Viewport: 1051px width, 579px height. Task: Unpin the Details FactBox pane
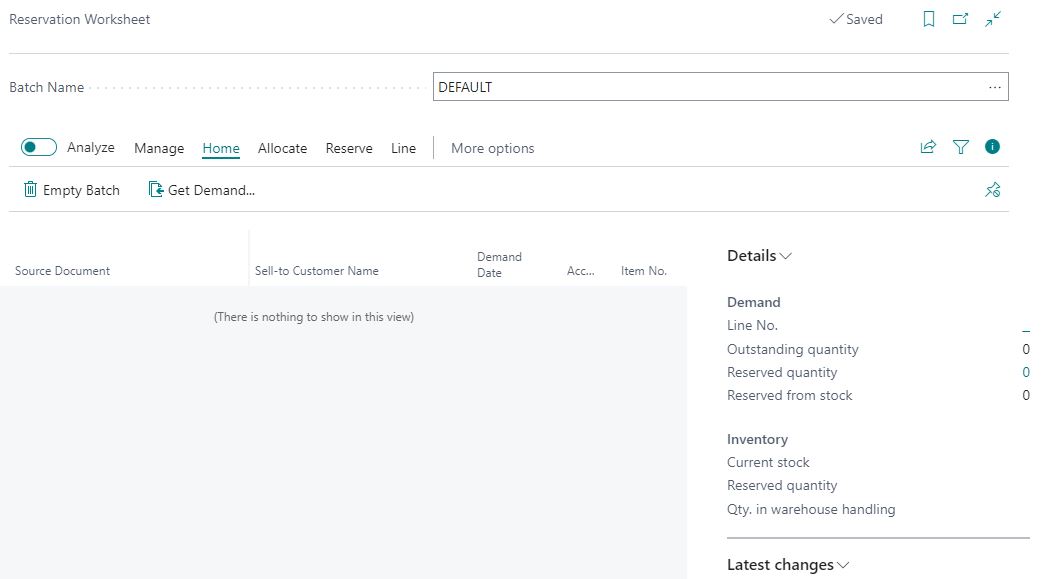992,189
